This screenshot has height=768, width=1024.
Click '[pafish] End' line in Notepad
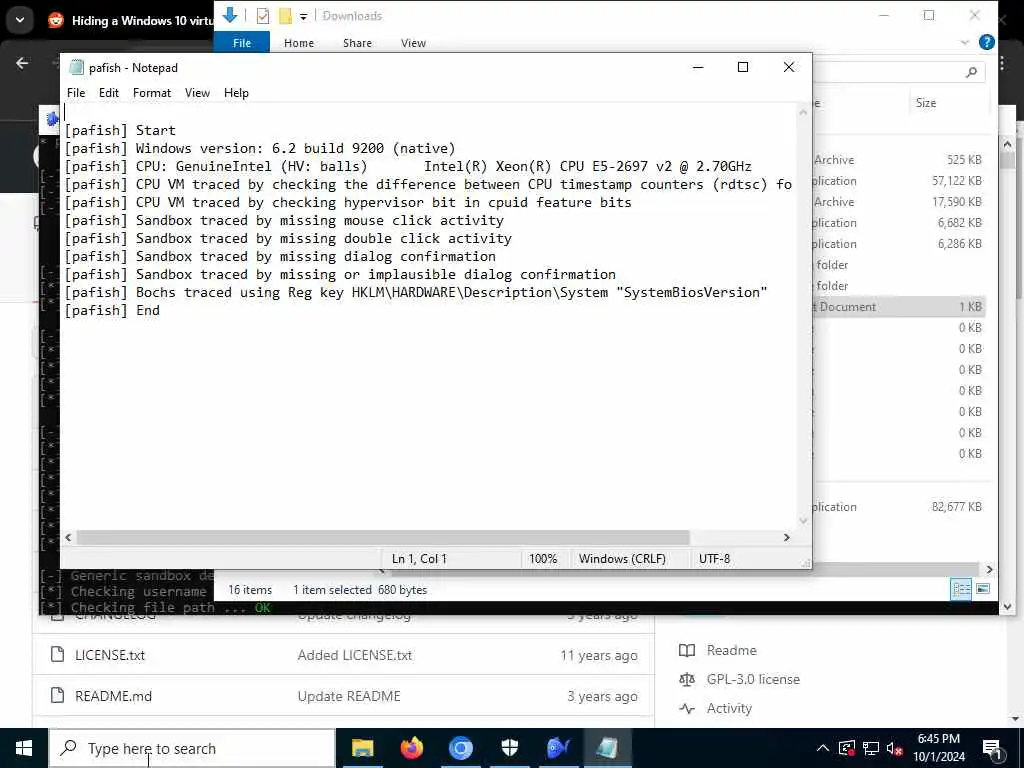click(112, 310)
